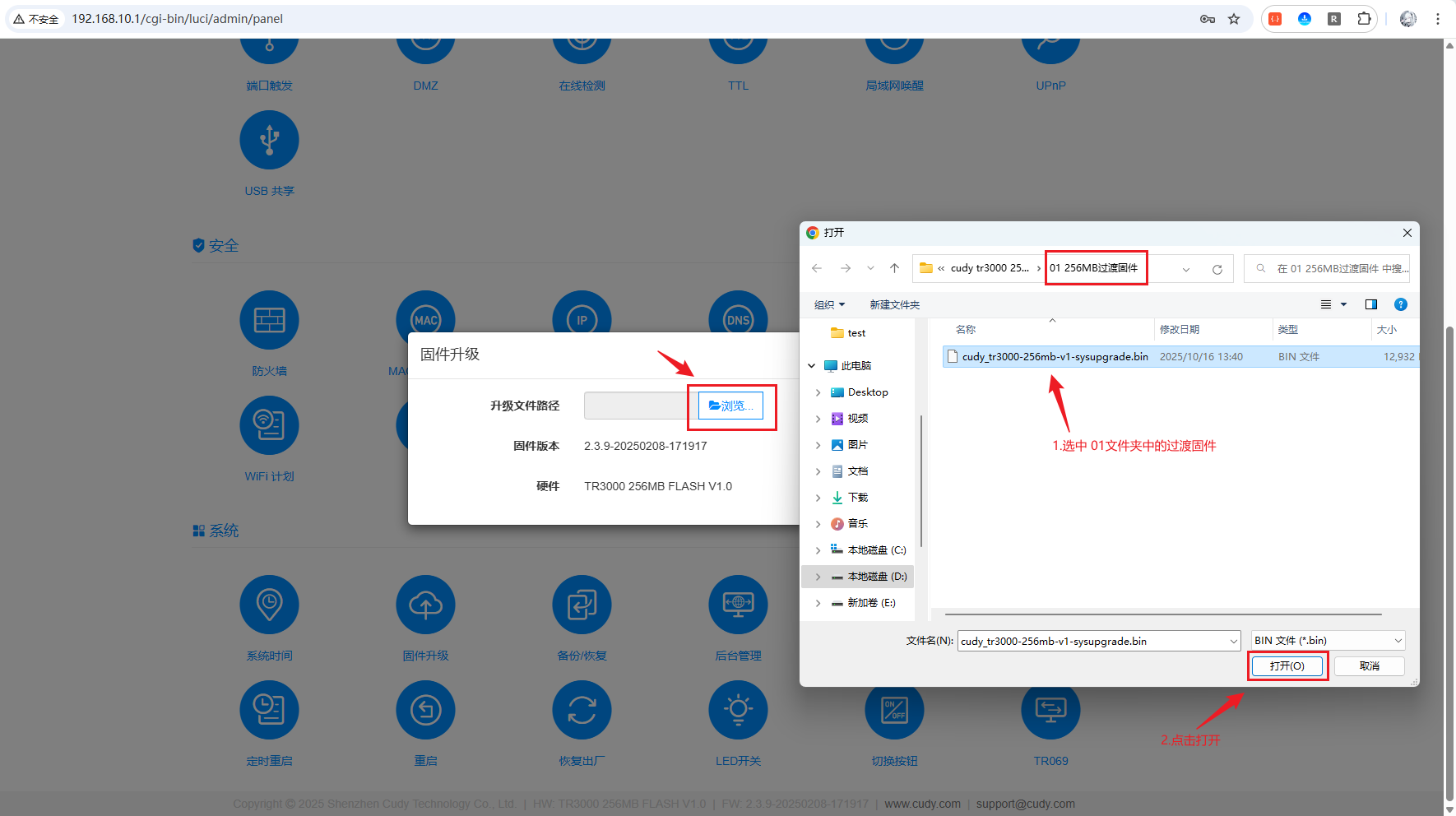Image resolution: width=1456 pixels, height=816 pixels.
Task: Click the 固件升级 cloud upload icon
Action: (425, 605)
